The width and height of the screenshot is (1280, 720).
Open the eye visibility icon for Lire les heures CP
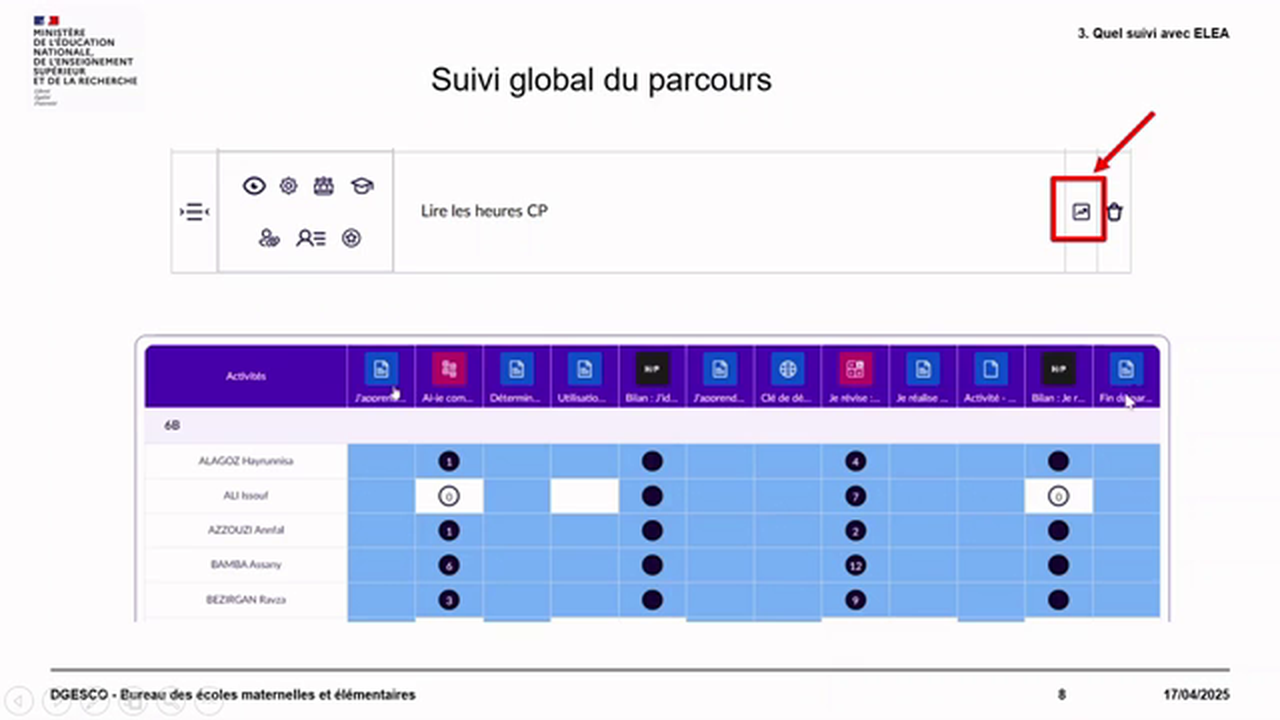pyautogui.click(x=254, y=186)
